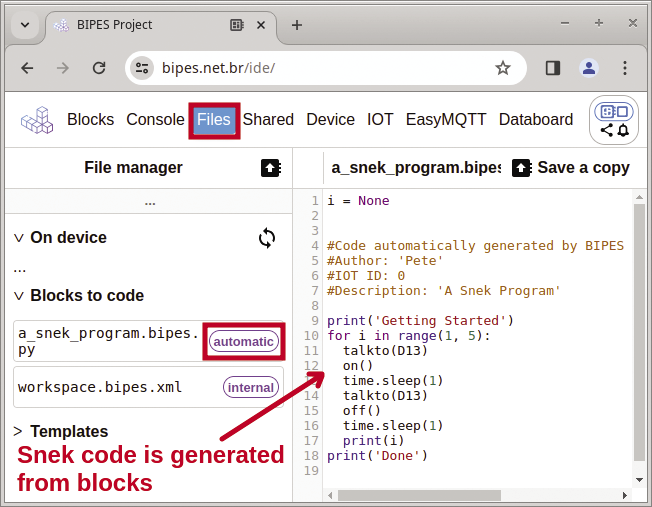Switch to the Console tab

click(x=155, y=120)
